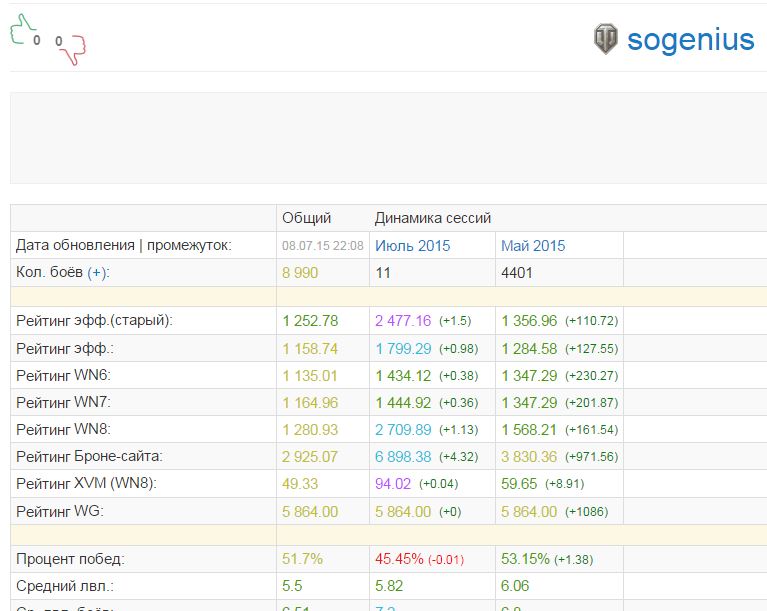The image size is (767, 611).
Task: Click the like counter next to thumbs-up
Action: (37, 40)
